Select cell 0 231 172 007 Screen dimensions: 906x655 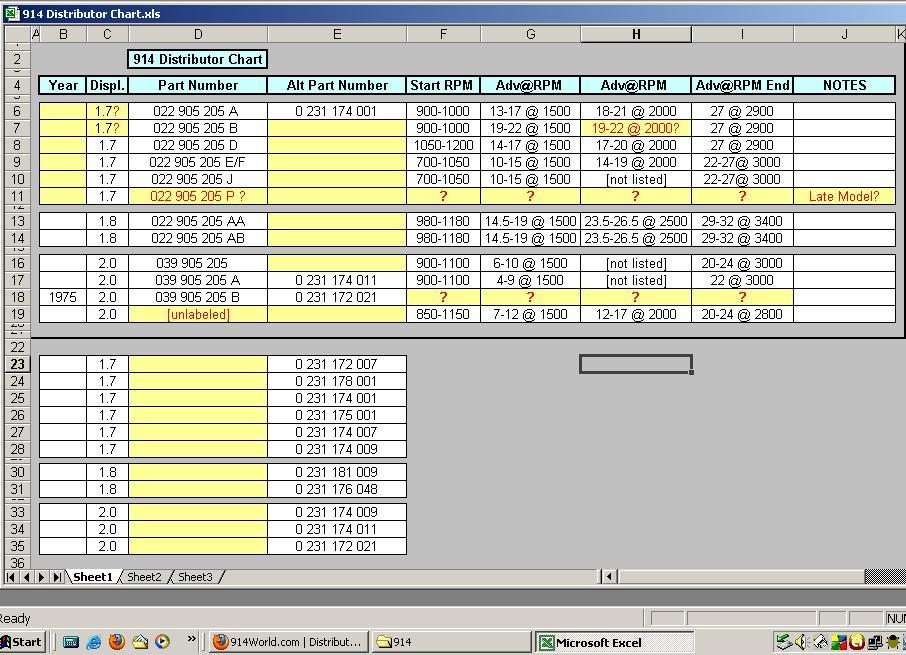[337, 364]
